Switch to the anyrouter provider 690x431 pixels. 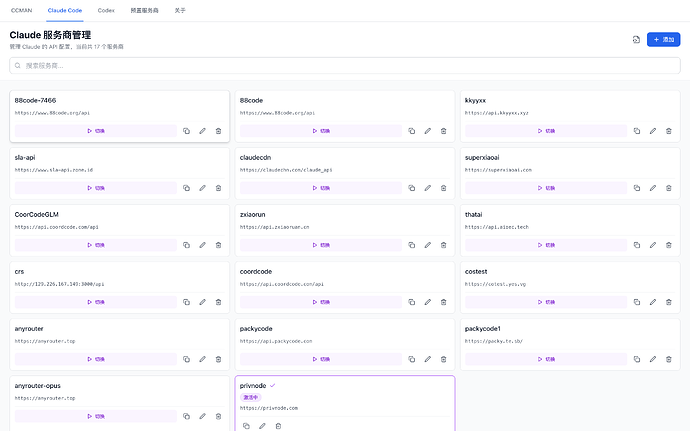pos(96,359)
